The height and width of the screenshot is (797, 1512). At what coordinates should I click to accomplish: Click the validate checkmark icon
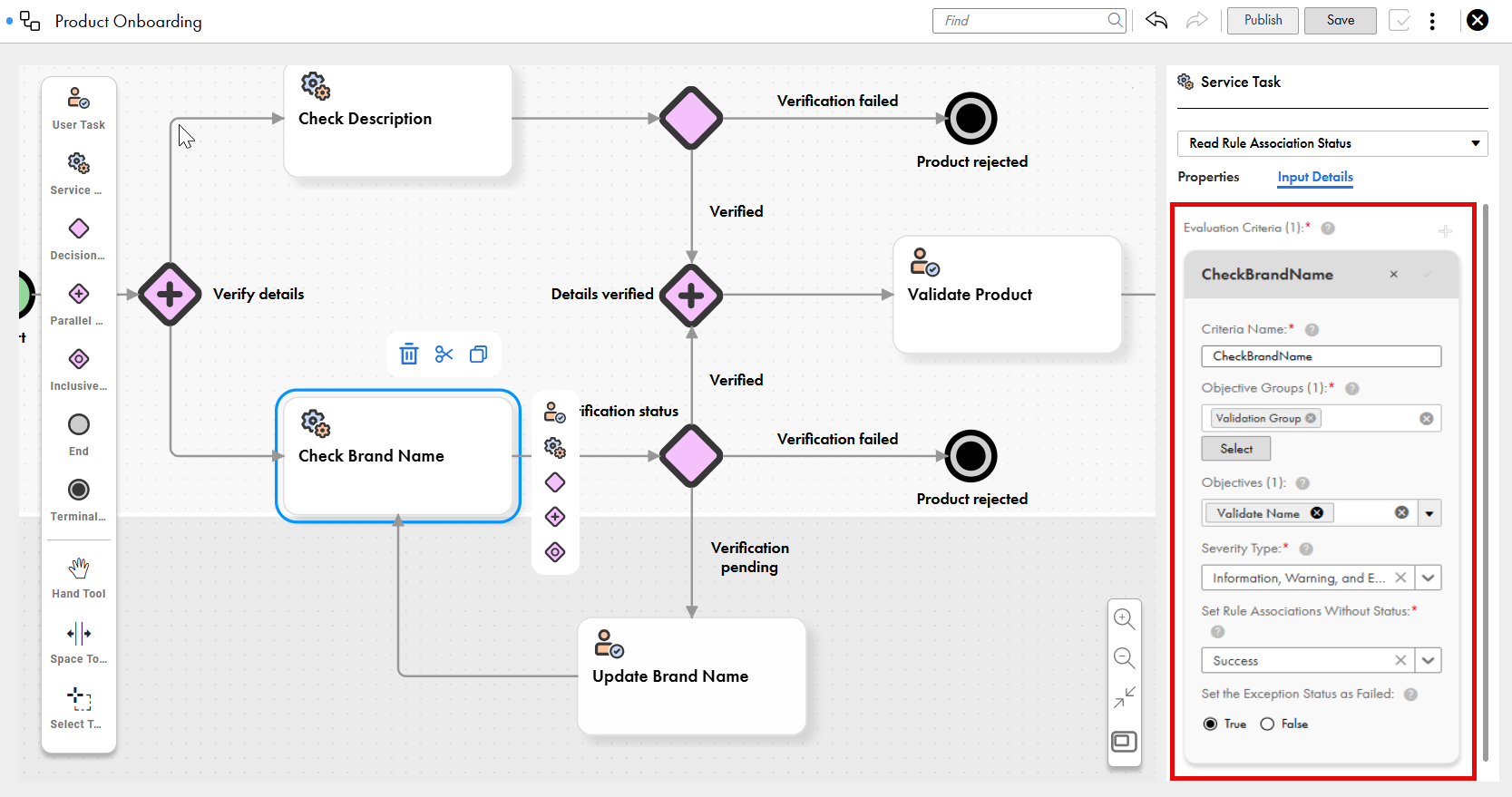tap(1400, 20)
